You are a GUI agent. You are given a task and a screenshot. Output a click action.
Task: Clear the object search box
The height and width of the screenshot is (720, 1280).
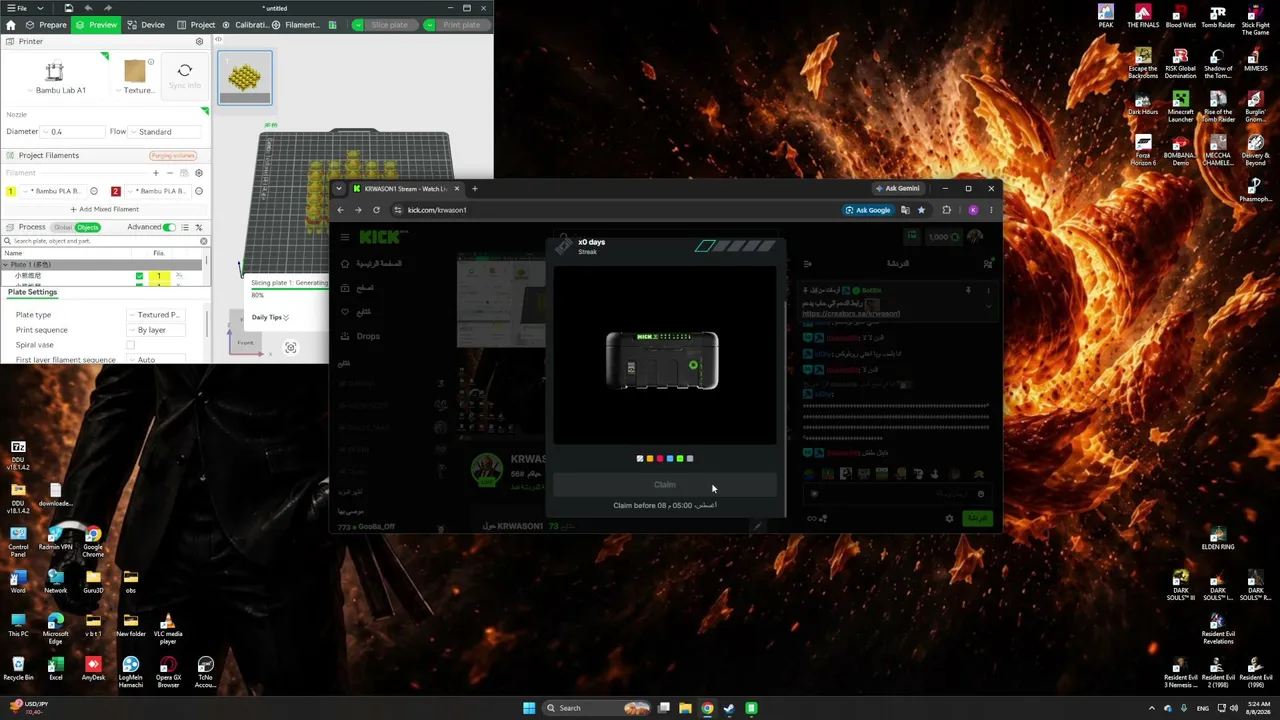[x=203, y=241]
